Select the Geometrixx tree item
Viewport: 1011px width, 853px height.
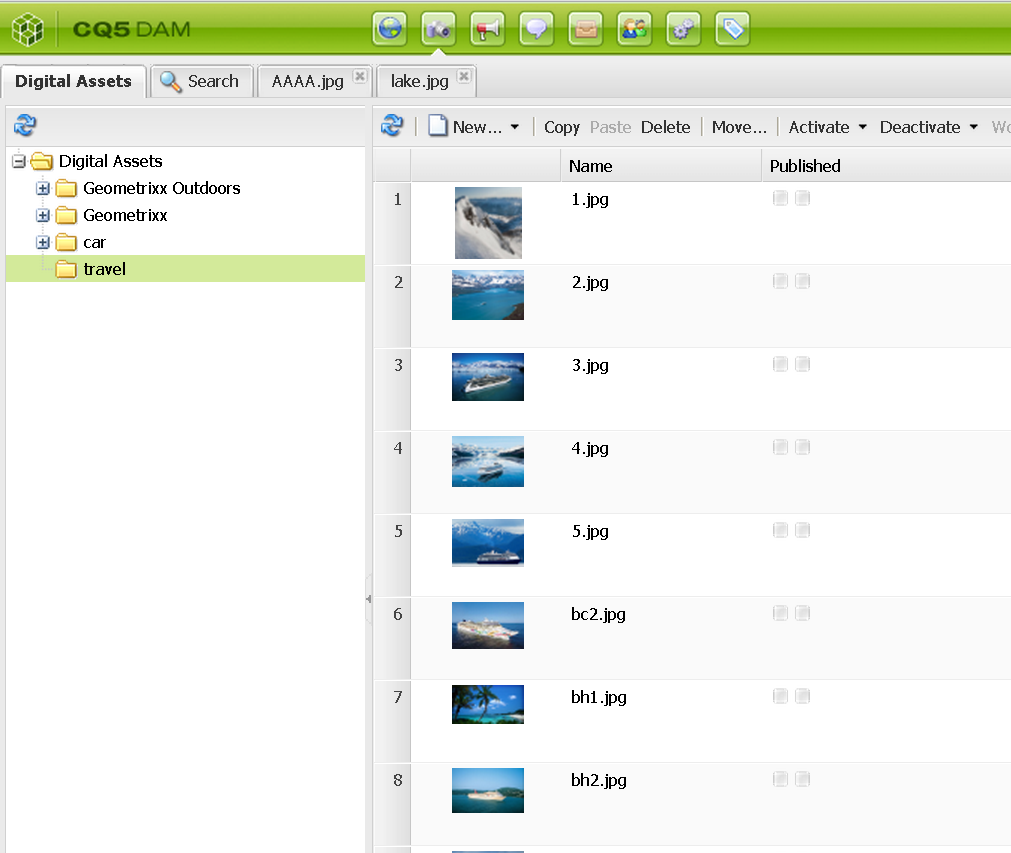click(125, 215)
